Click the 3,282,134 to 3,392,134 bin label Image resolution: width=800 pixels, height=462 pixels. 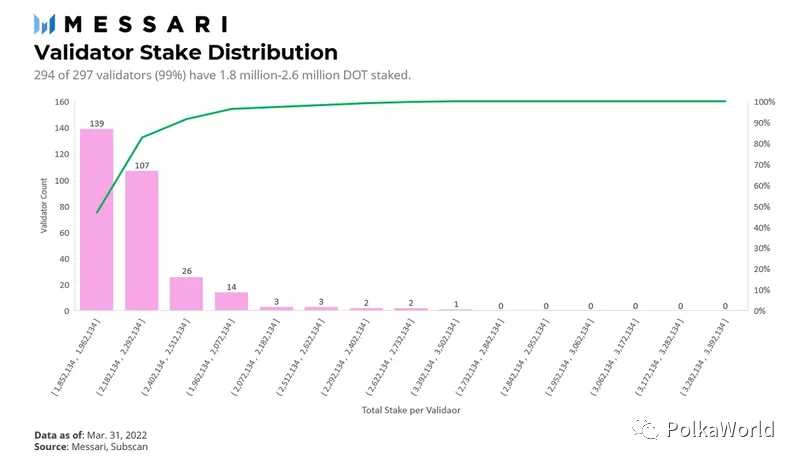pos(705,357)
